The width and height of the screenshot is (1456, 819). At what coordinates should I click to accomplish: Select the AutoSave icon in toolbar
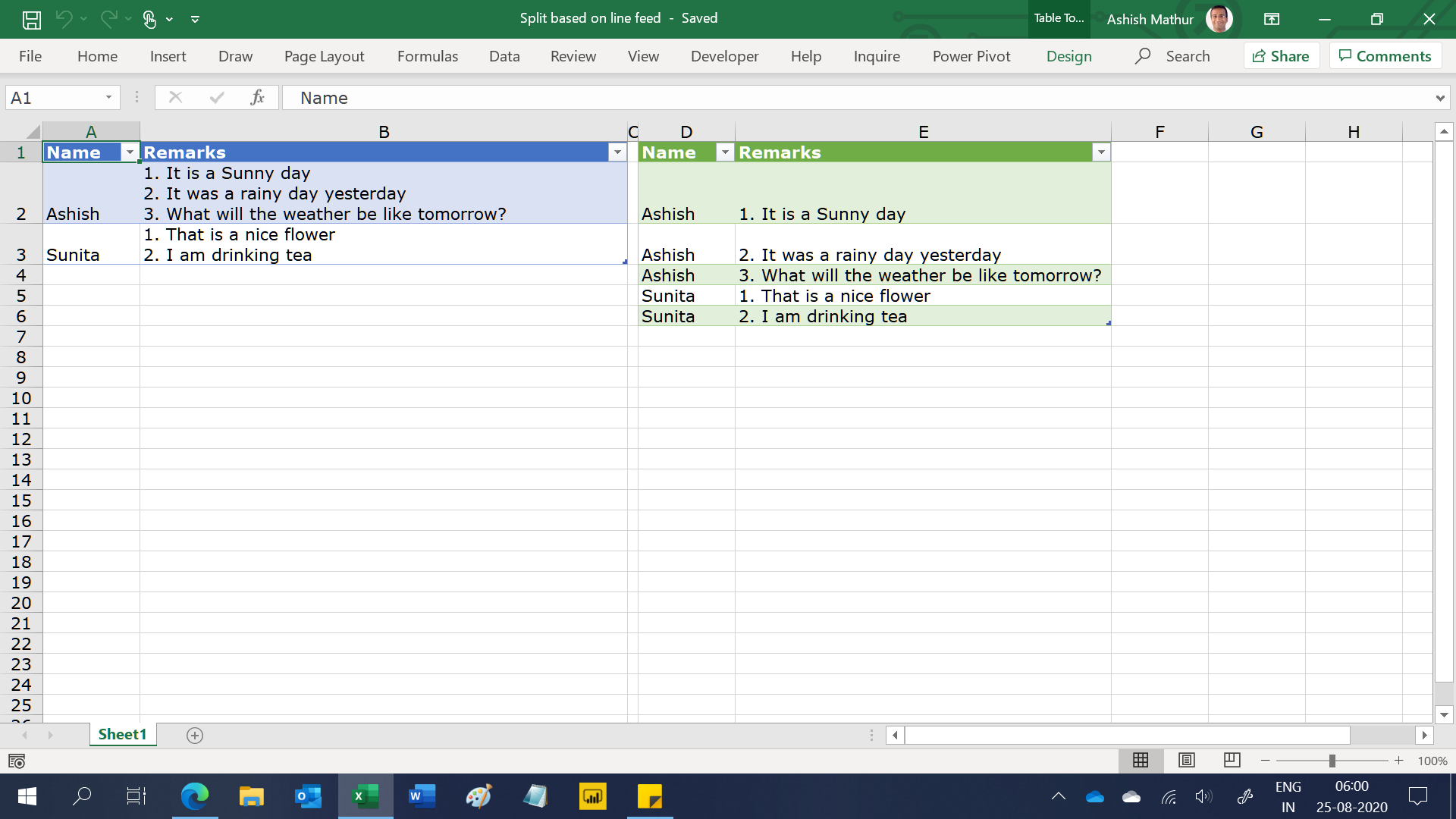pos(30,18)
